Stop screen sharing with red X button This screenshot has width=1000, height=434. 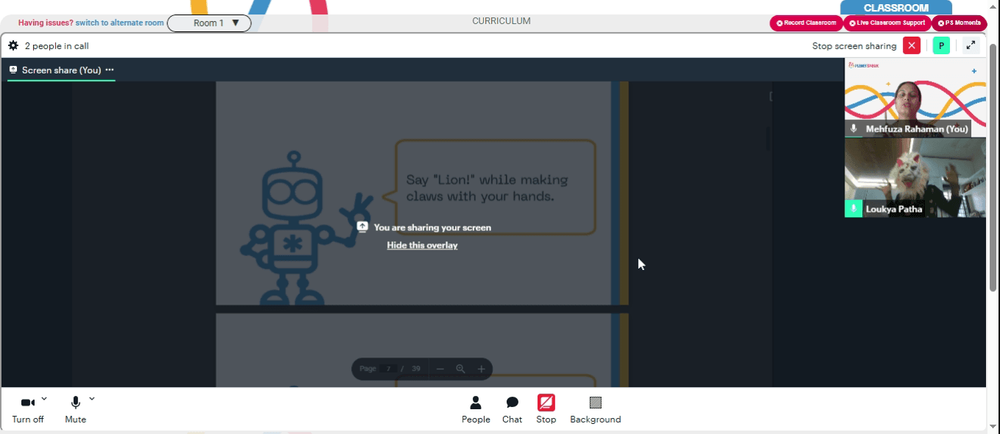[911, 46]
